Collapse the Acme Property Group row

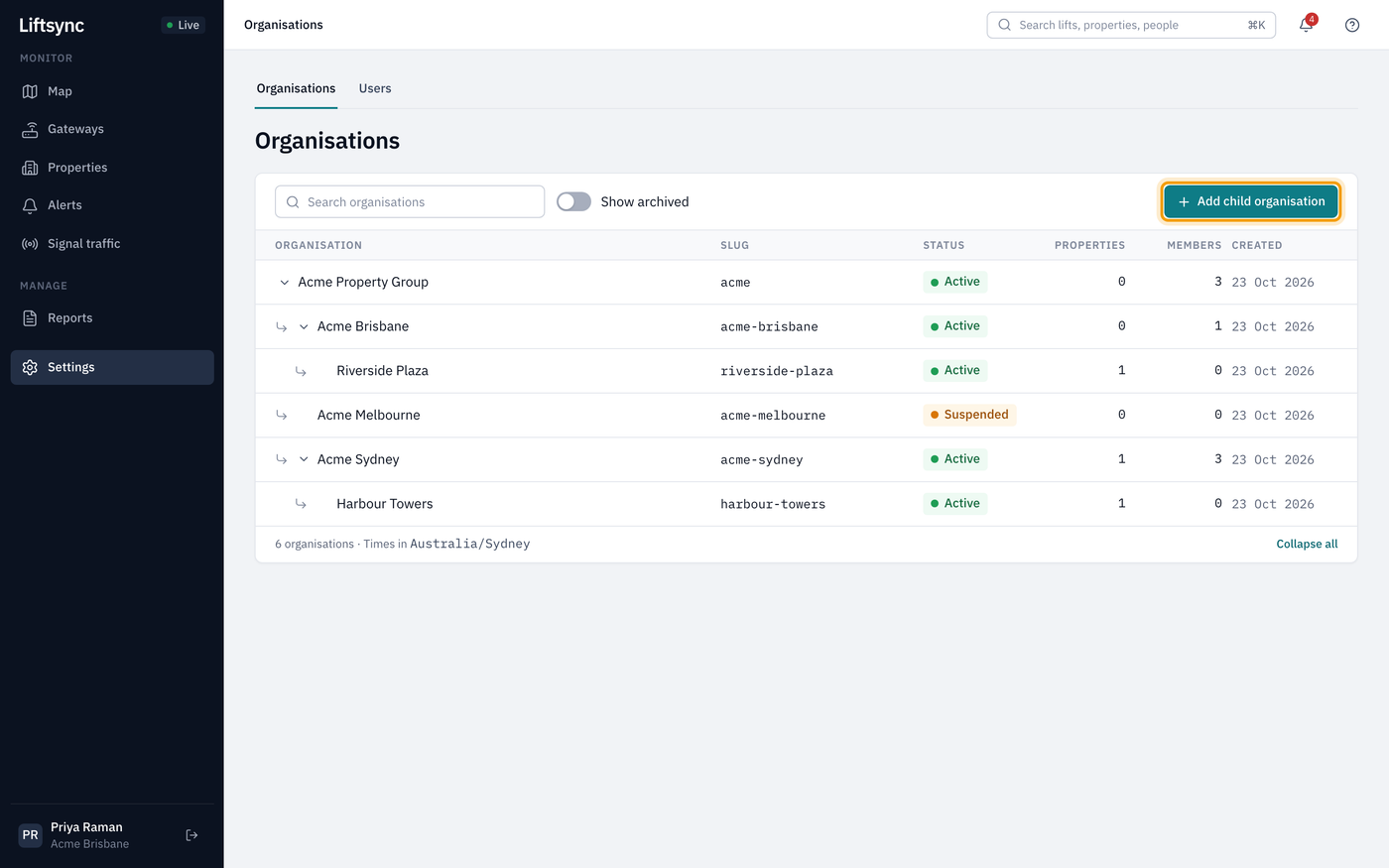[285, 283]
